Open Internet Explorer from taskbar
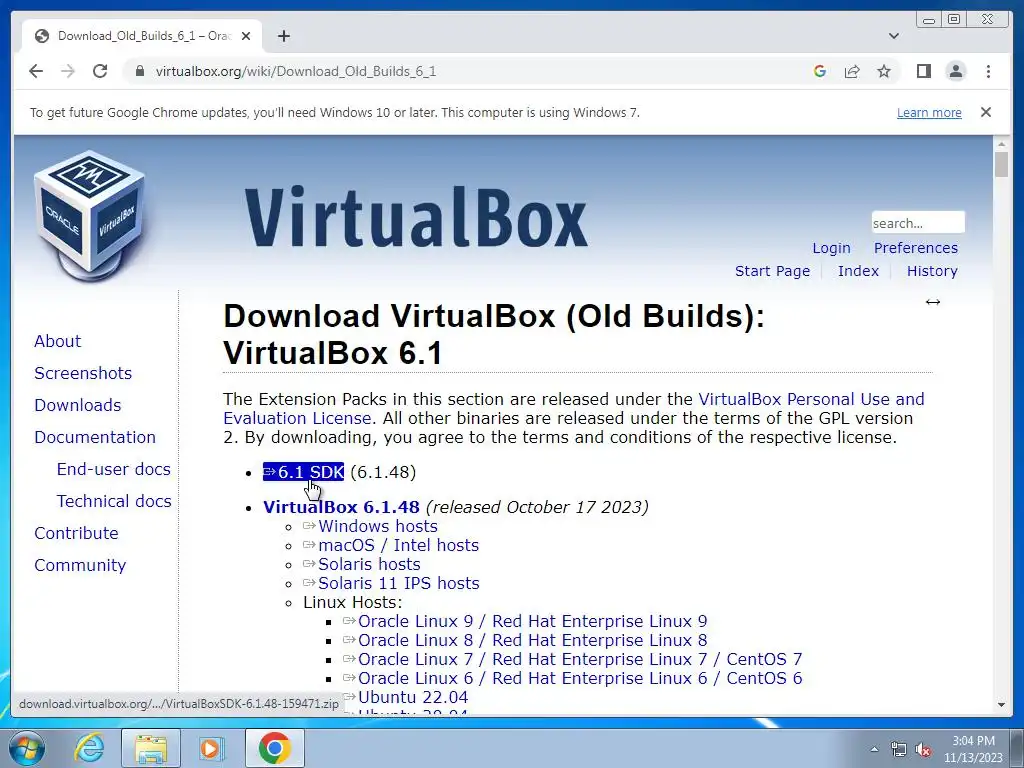 88,748
